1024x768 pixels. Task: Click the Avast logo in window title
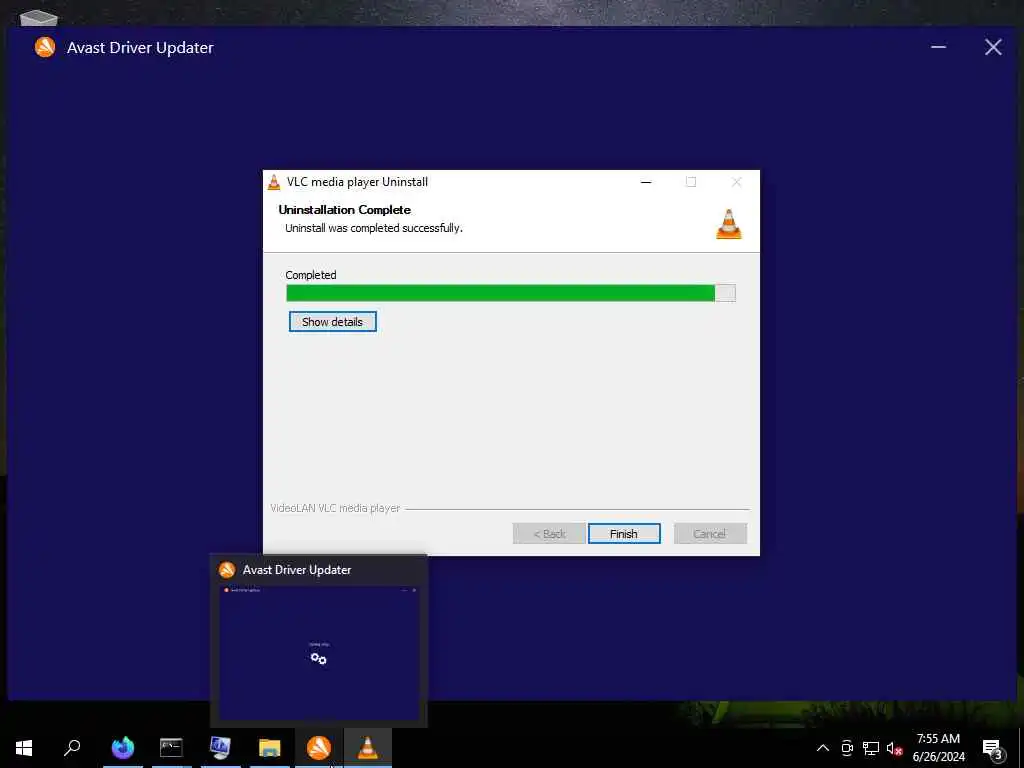click(45, 47)
